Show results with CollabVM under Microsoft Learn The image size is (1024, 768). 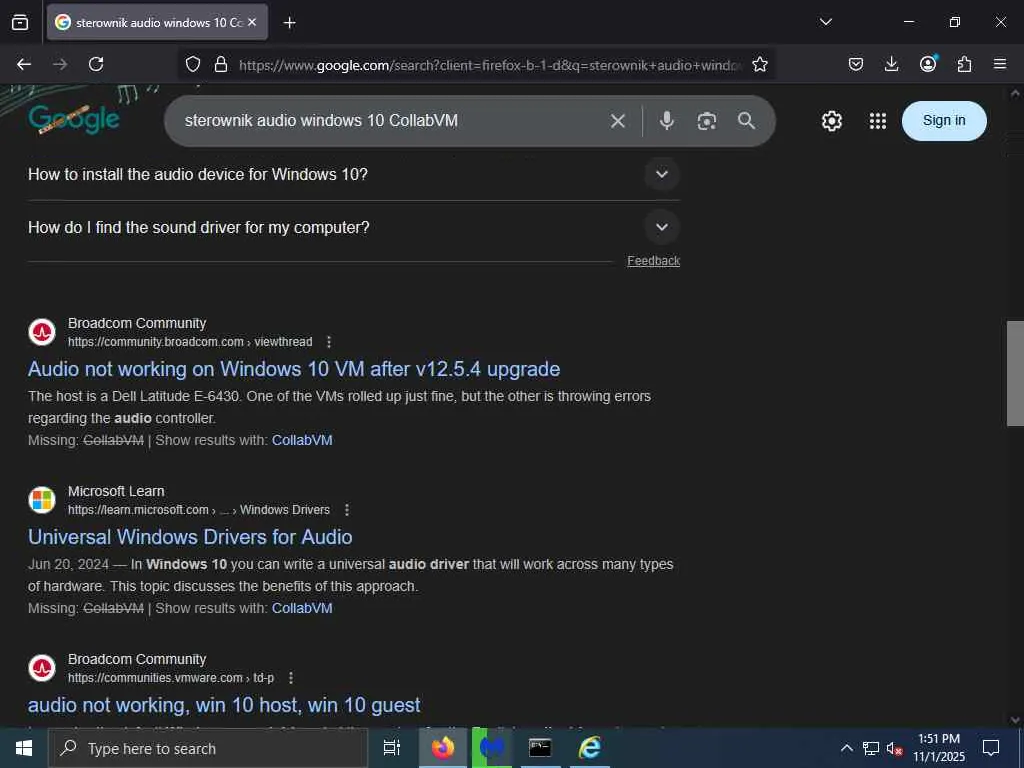tap(302, 608)
